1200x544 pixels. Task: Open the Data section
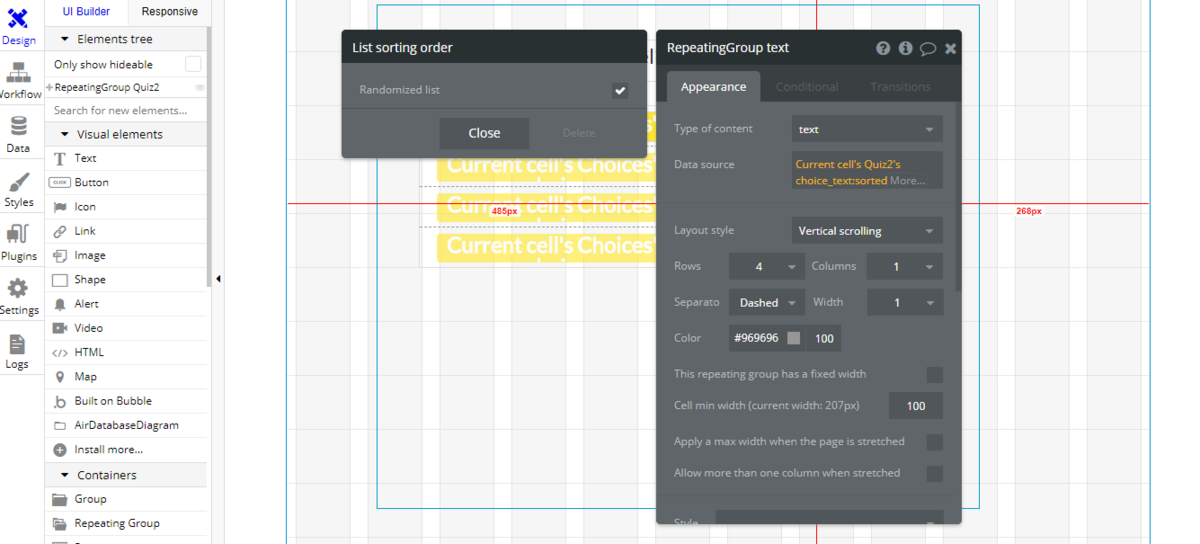click(18, 135)
